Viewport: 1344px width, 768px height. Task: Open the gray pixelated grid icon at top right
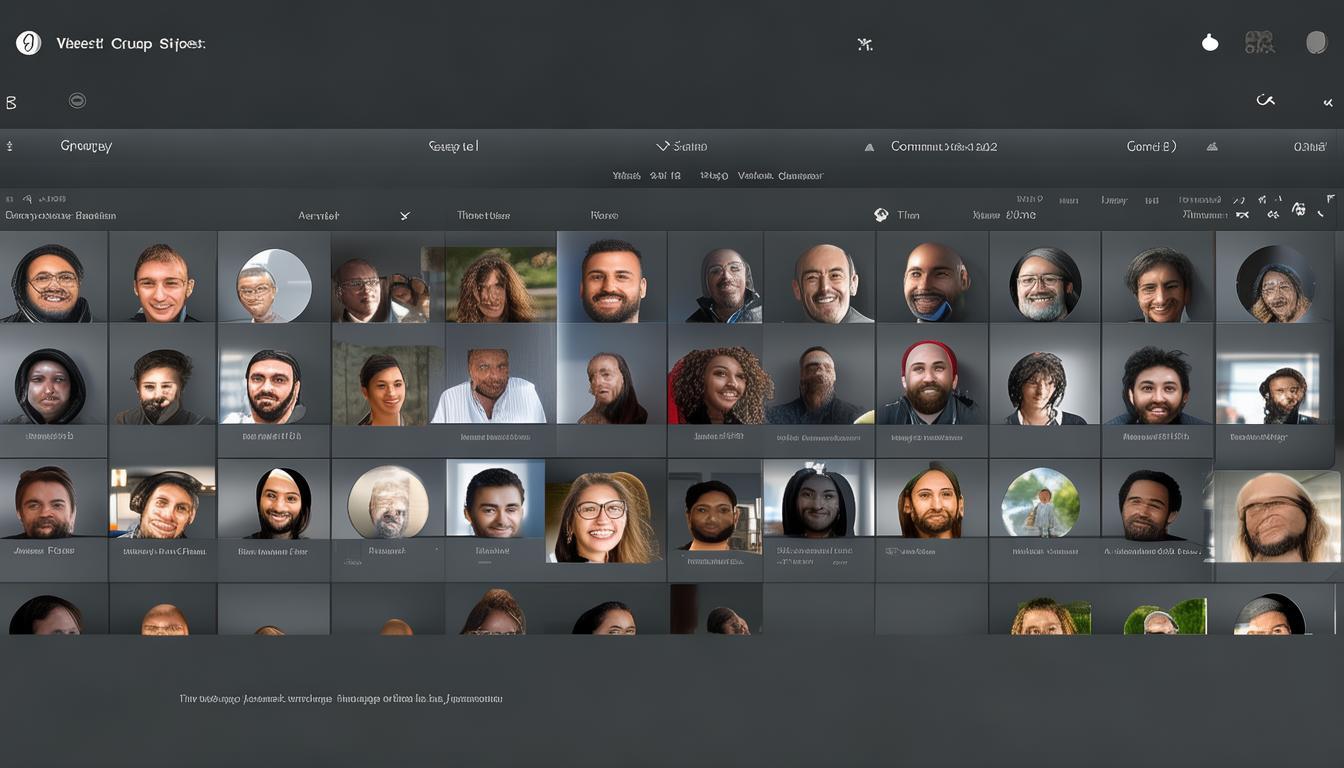point(1259,42)
